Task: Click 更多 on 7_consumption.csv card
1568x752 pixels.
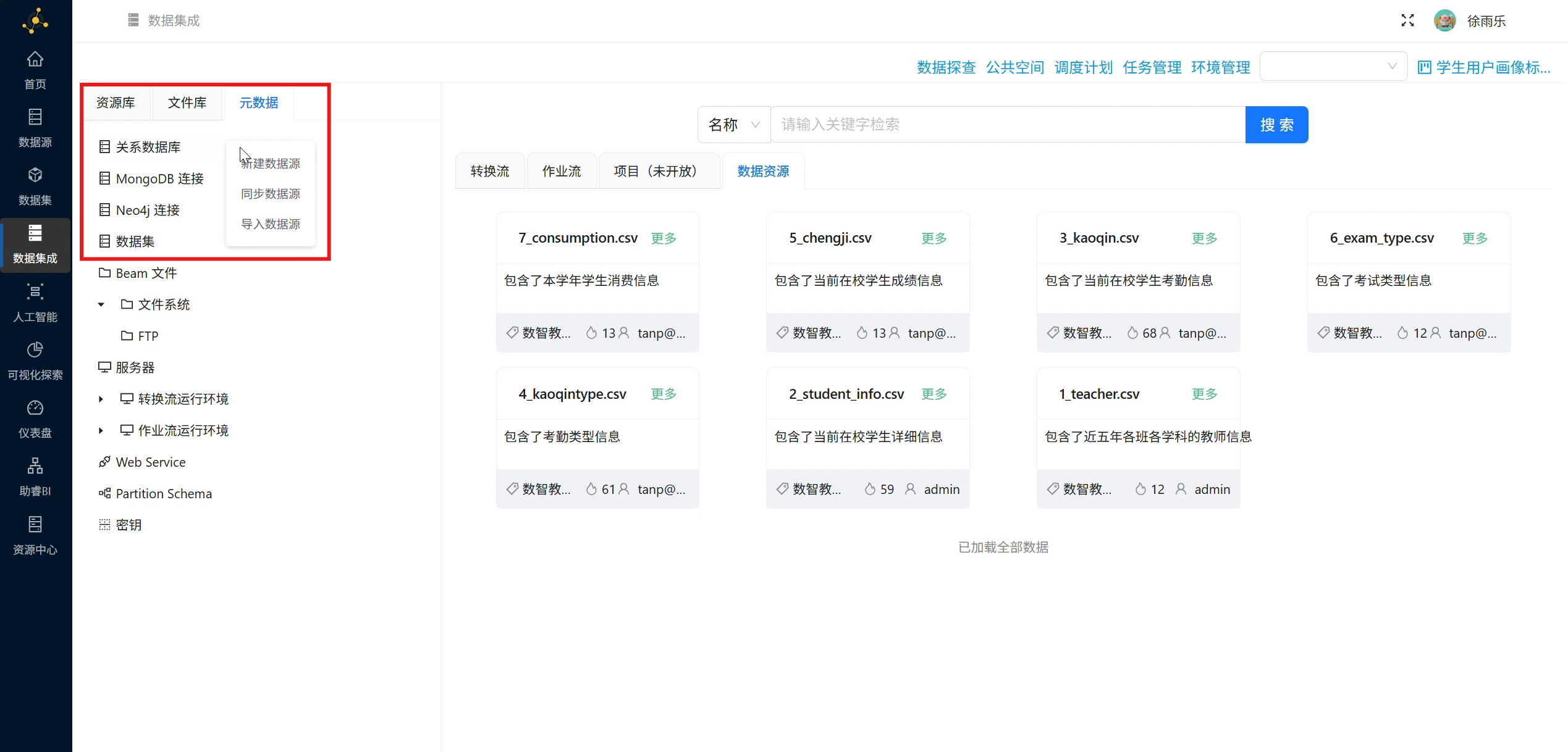Action: click(664, 238)
